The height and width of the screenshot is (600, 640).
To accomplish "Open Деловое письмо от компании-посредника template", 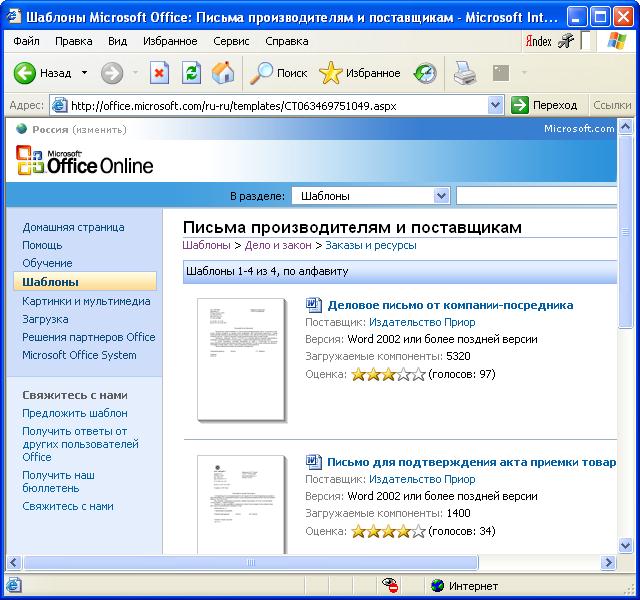I will pyautogui.click(x=450, y=305).
